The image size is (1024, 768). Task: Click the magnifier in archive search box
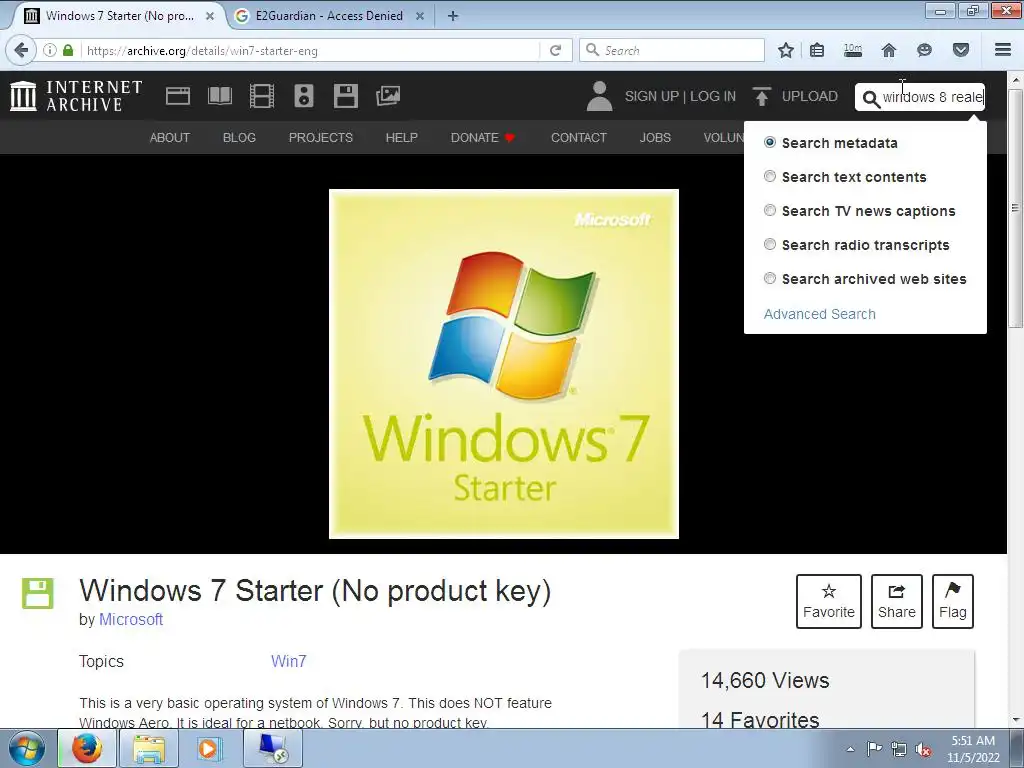point(871,99)
